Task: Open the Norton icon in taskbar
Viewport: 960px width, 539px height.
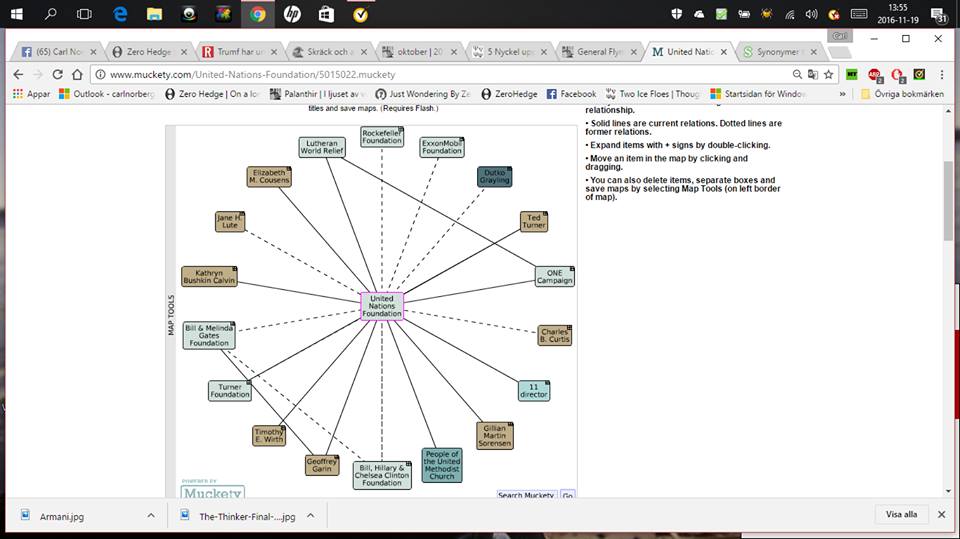Action: (x=360, y=14)
